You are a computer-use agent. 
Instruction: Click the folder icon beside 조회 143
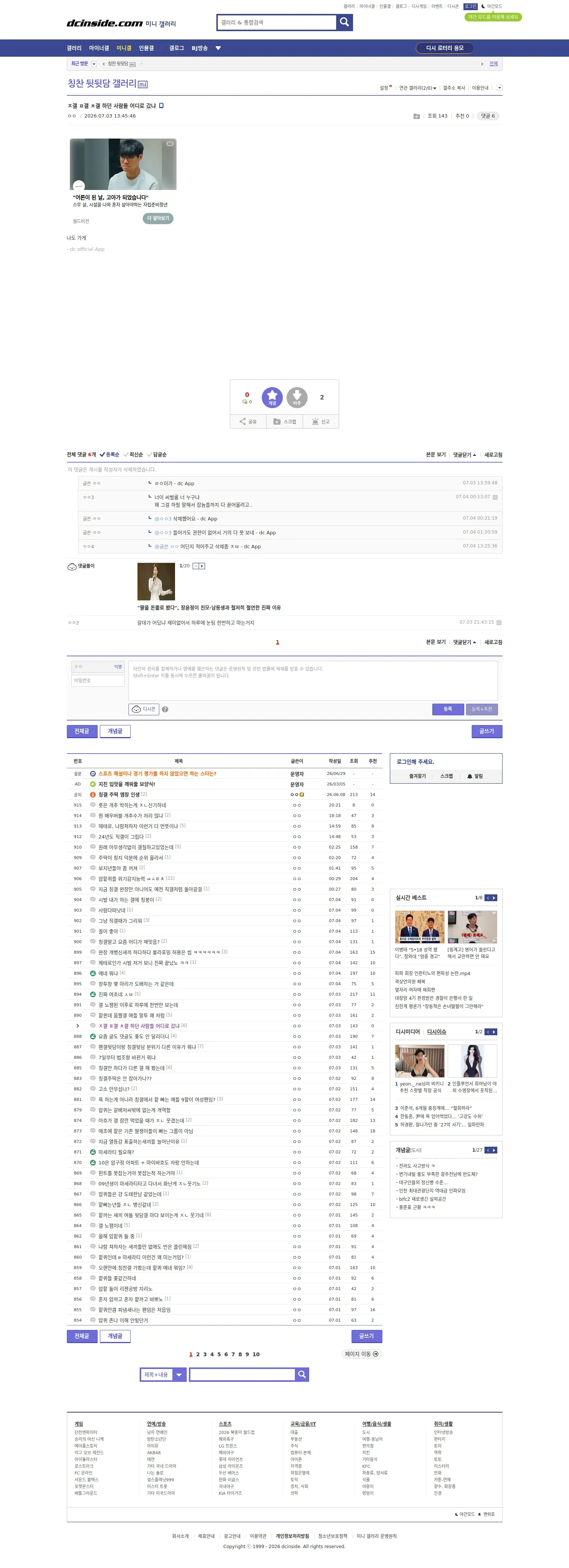[416, 116]
